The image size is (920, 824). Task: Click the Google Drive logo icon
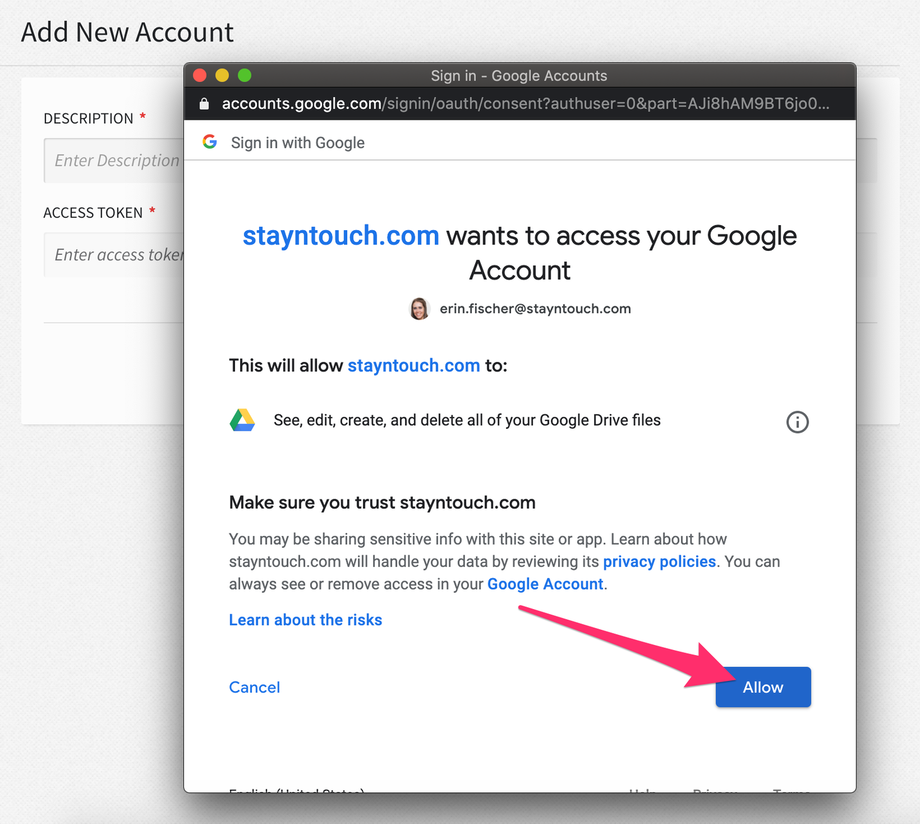coord(242,420)
